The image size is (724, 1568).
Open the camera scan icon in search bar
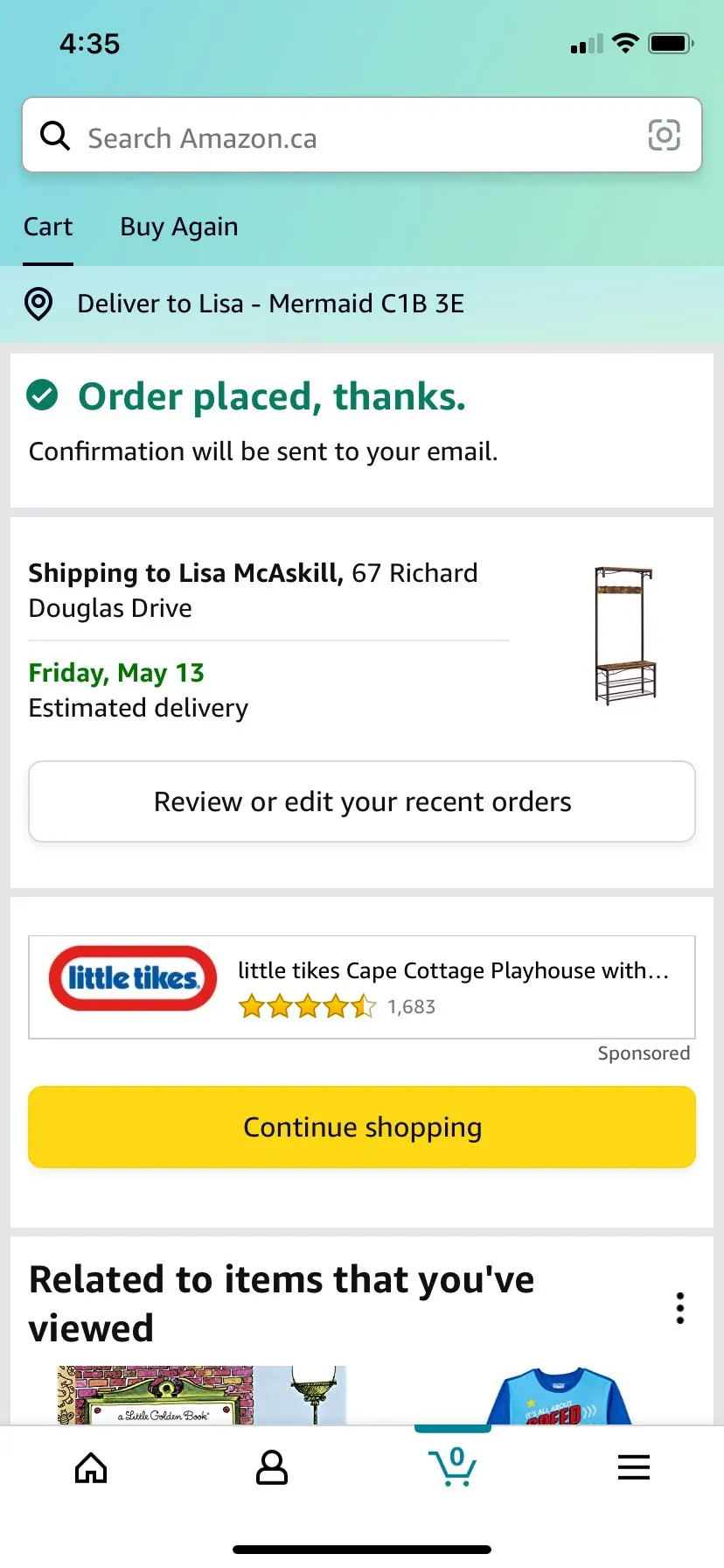coord(664,136)
